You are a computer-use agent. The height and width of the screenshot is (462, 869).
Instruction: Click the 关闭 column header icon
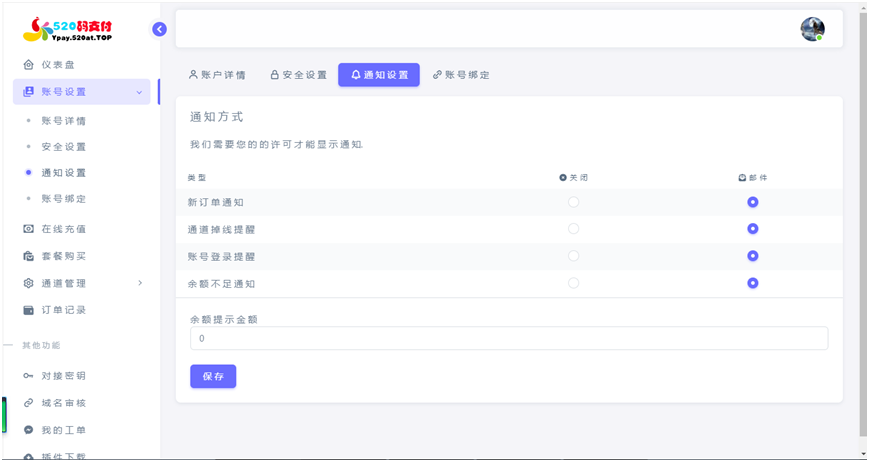coord(563,178)
